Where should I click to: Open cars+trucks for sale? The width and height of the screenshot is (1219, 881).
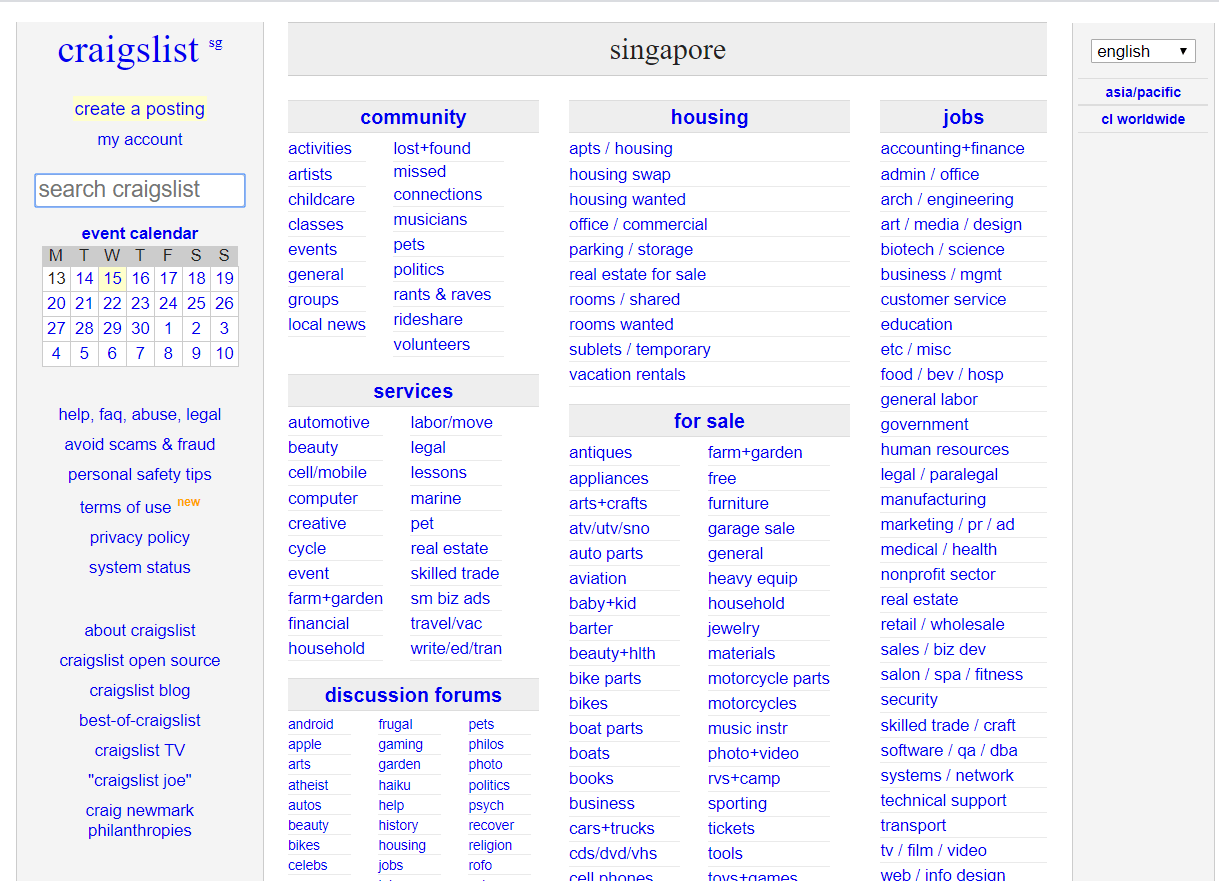coord(611,828)
